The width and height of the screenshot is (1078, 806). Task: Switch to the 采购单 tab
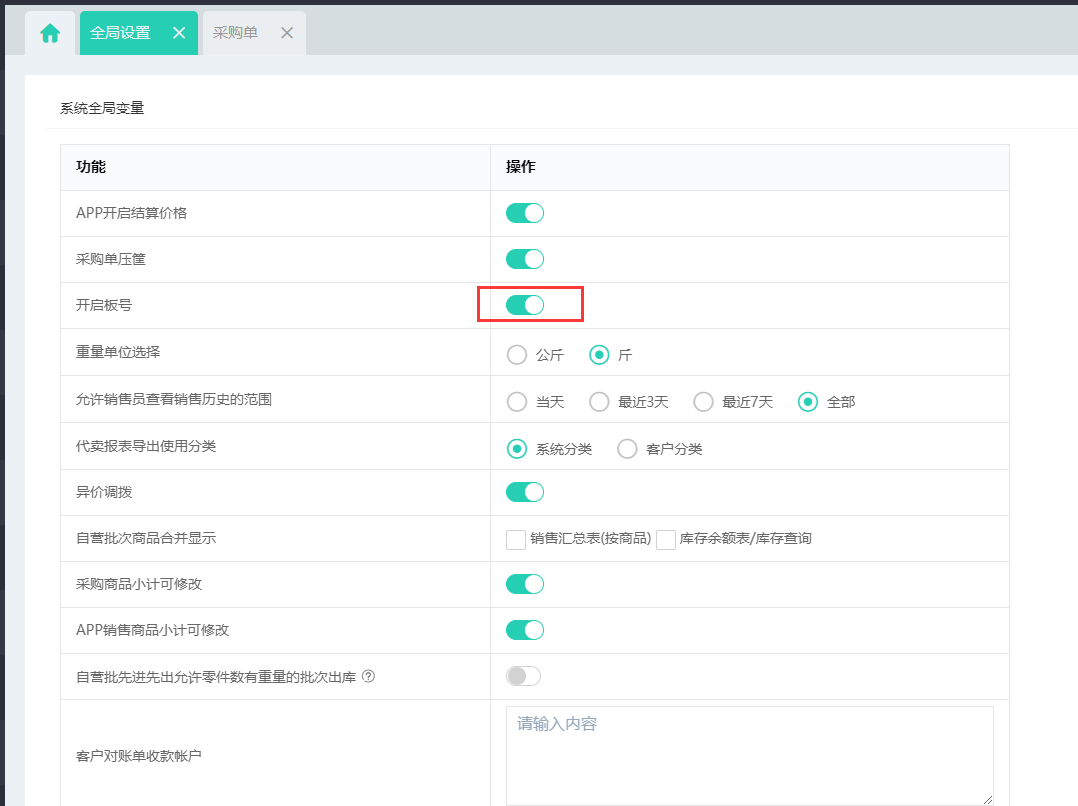tap(235, 33)
